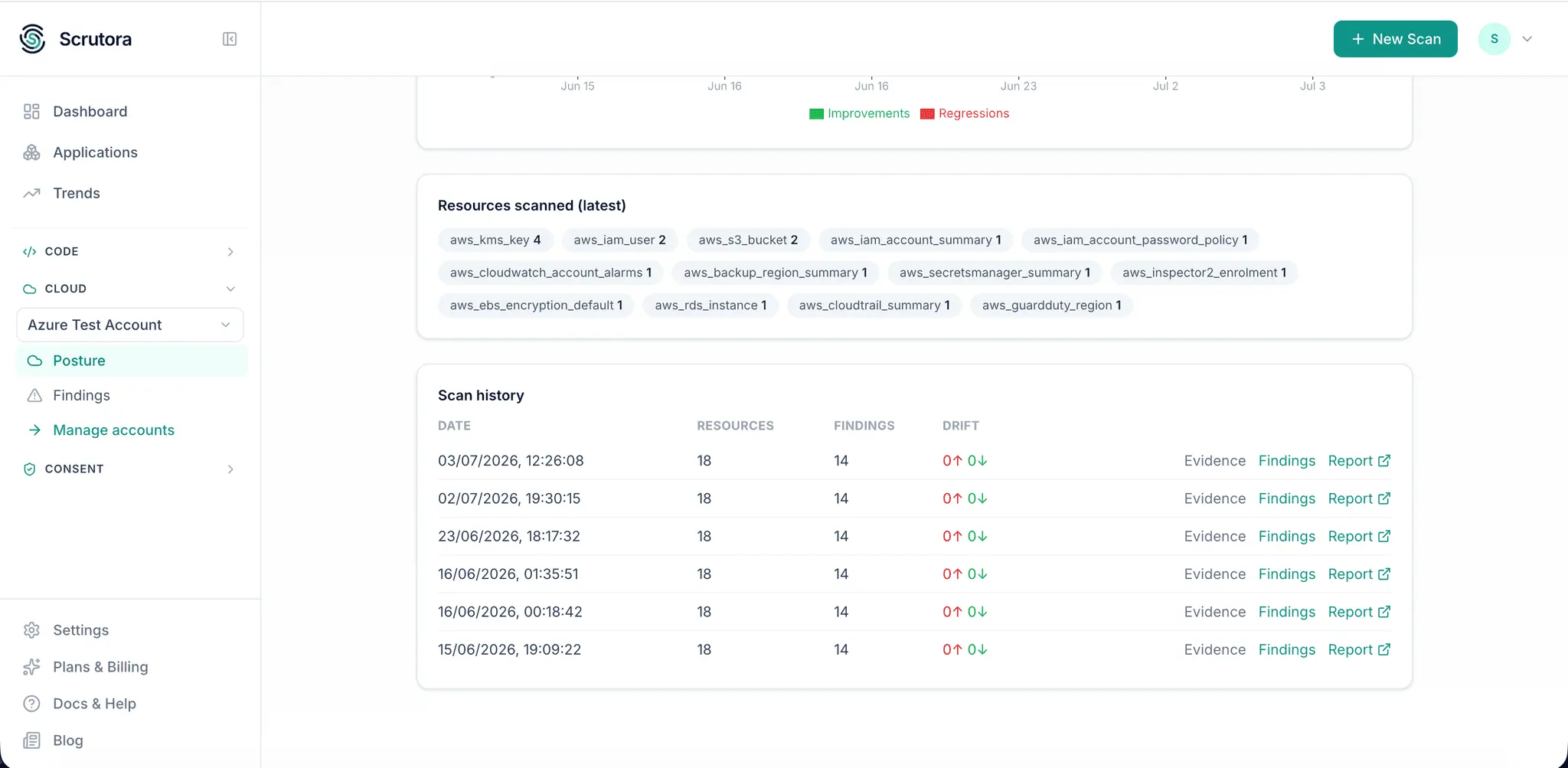Open Findings for the 15/06/2026 scan
This screenshot has width=1568, height=768.
tap(1286, 649)
